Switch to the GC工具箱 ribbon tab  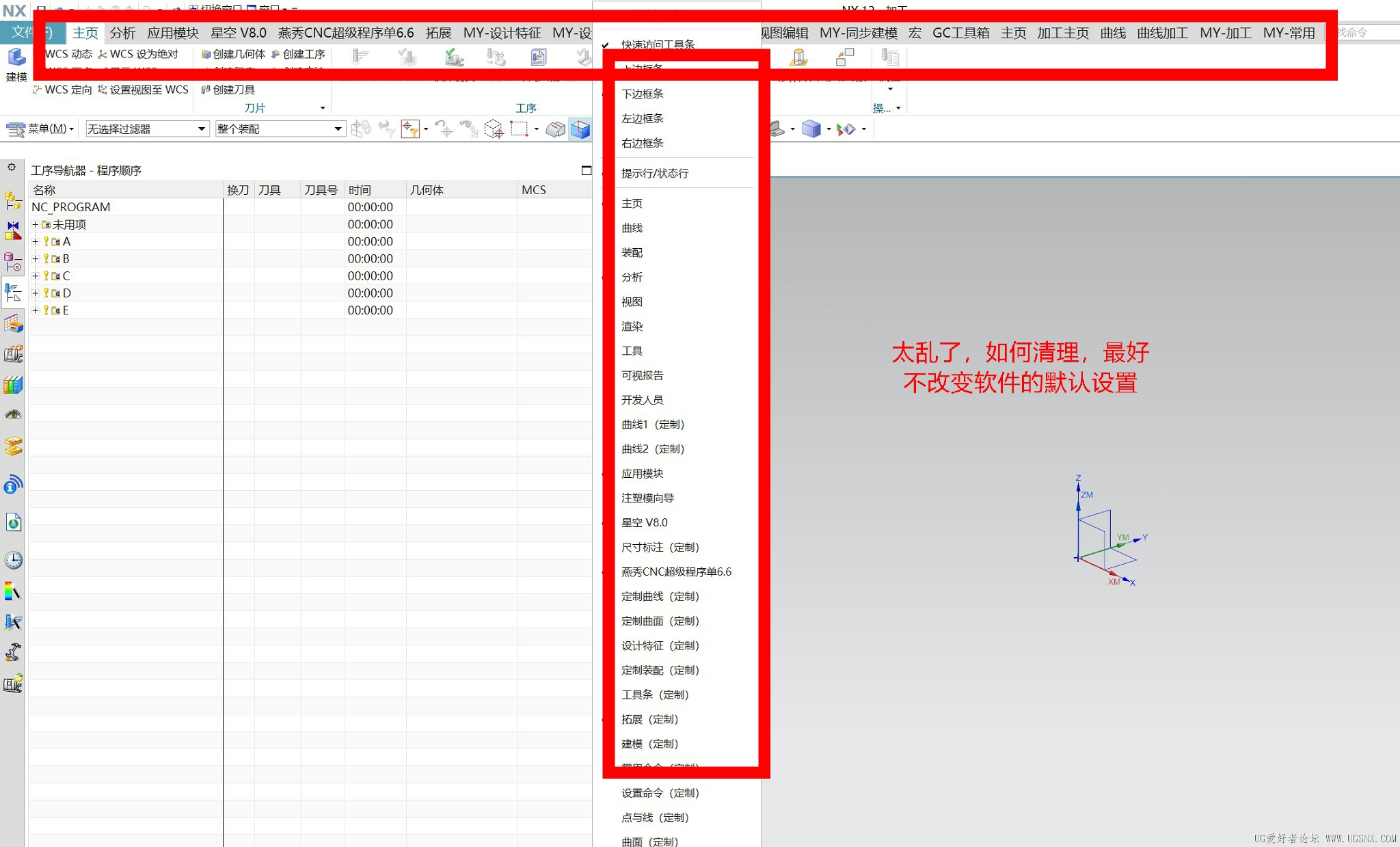point(960,33)
